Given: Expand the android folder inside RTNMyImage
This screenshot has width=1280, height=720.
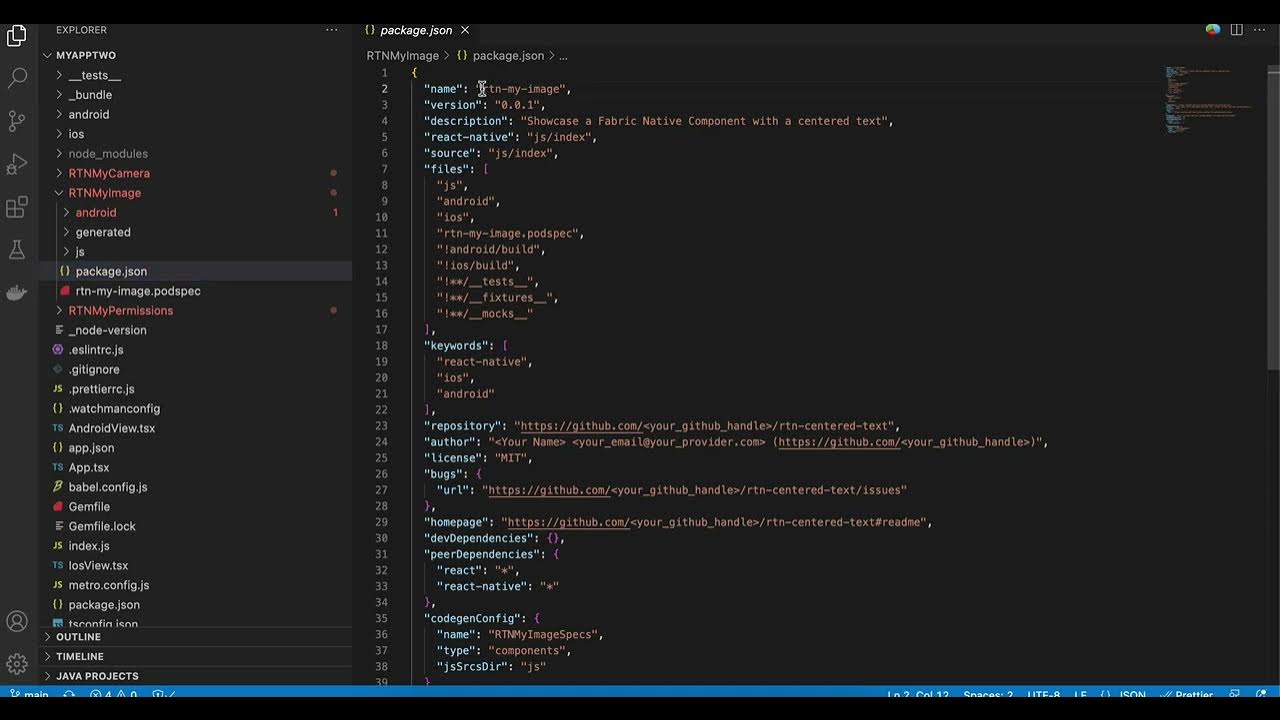Looking at the screenshot, I should click(96, 212).
